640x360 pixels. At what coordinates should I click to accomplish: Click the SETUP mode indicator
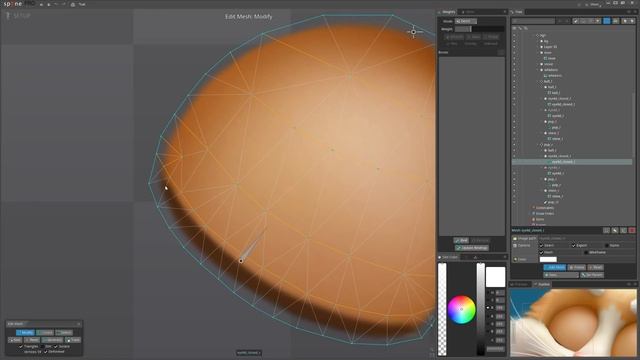tap(18, 16)
